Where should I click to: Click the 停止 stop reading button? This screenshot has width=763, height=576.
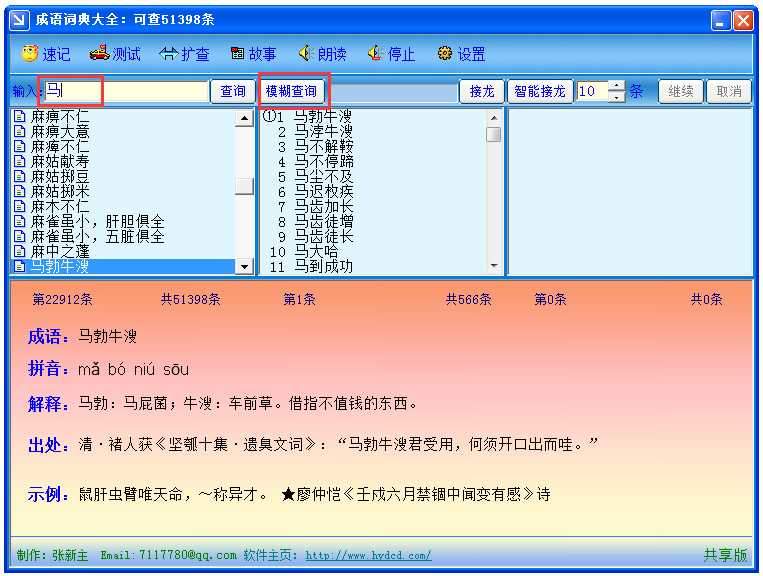point(392,54)
